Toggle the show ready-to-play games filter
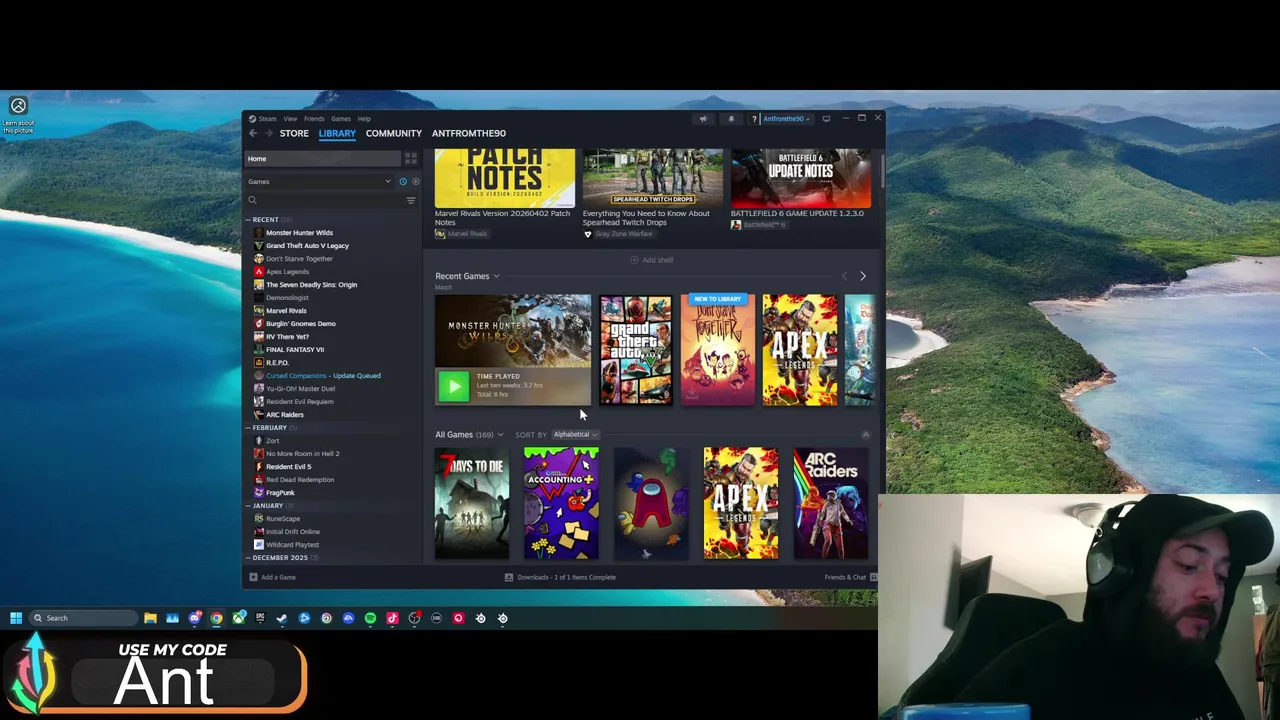 coord(416,182)
